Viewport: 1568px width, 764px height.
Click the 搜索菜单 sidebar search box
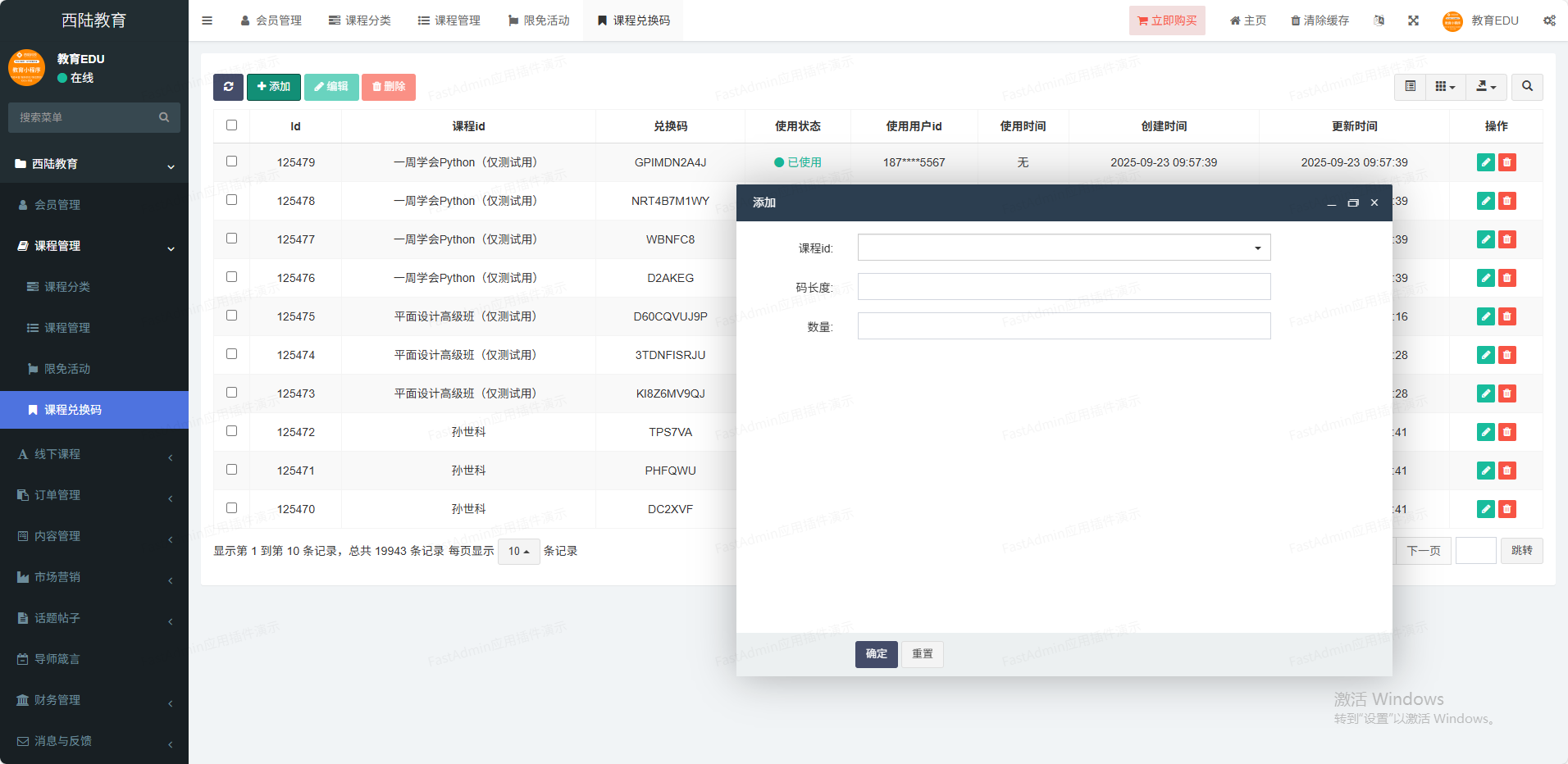click(x=86, y=117)
